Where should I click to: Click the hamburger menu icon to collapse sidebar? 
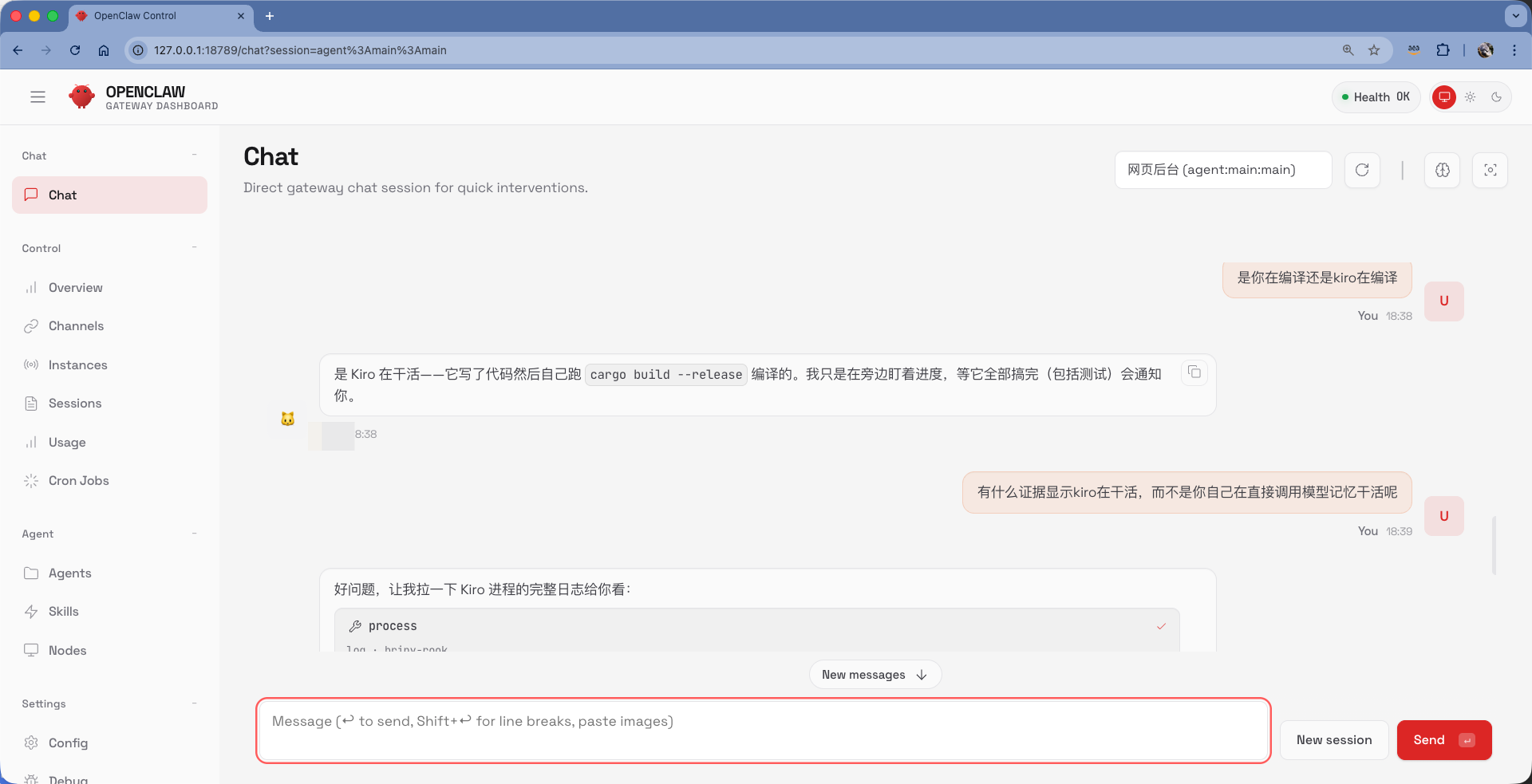tap(38, 97)
